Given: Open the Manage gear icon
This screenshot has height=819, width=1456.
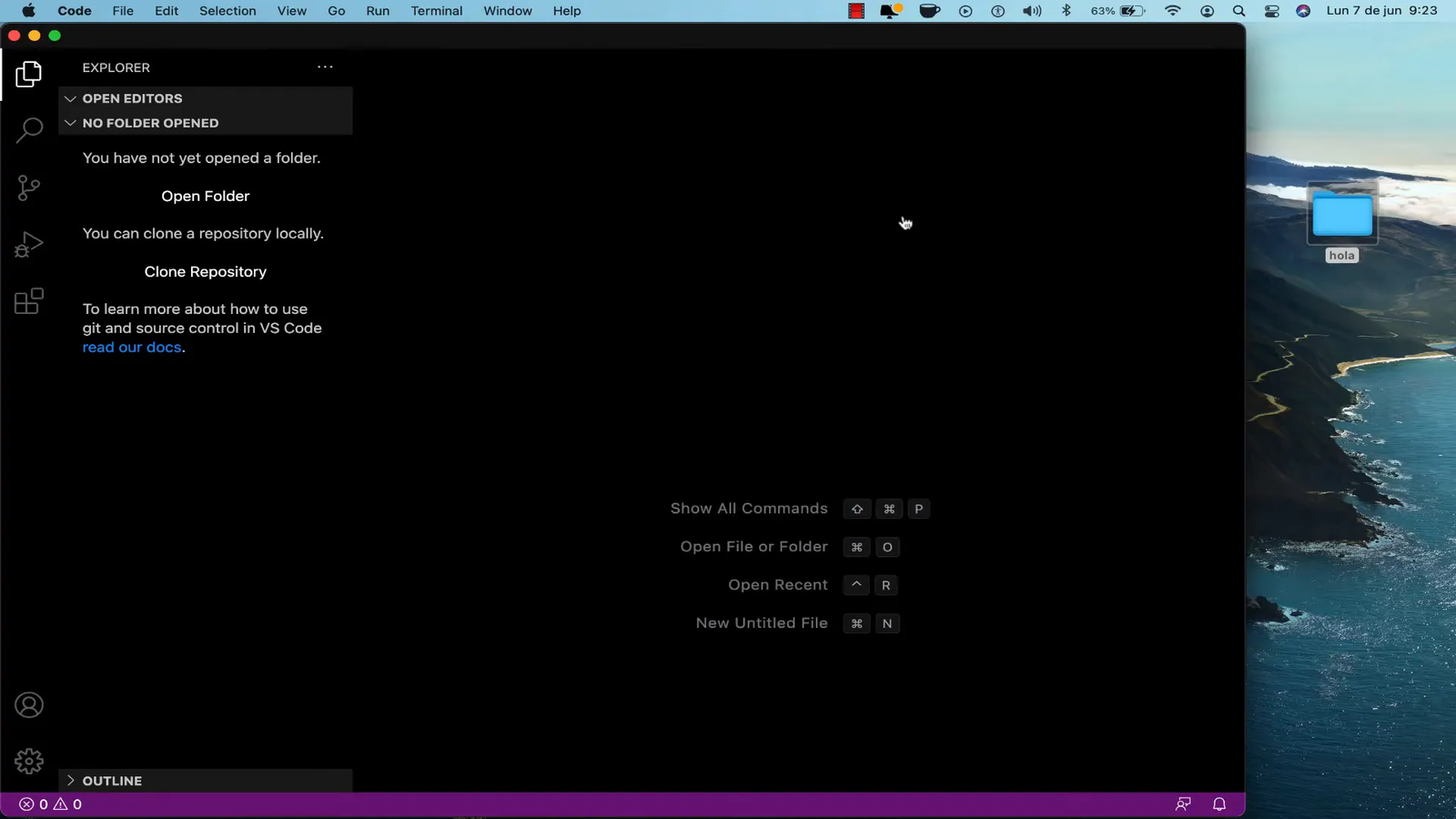Looking at the screenshot, I should [28, 761].
